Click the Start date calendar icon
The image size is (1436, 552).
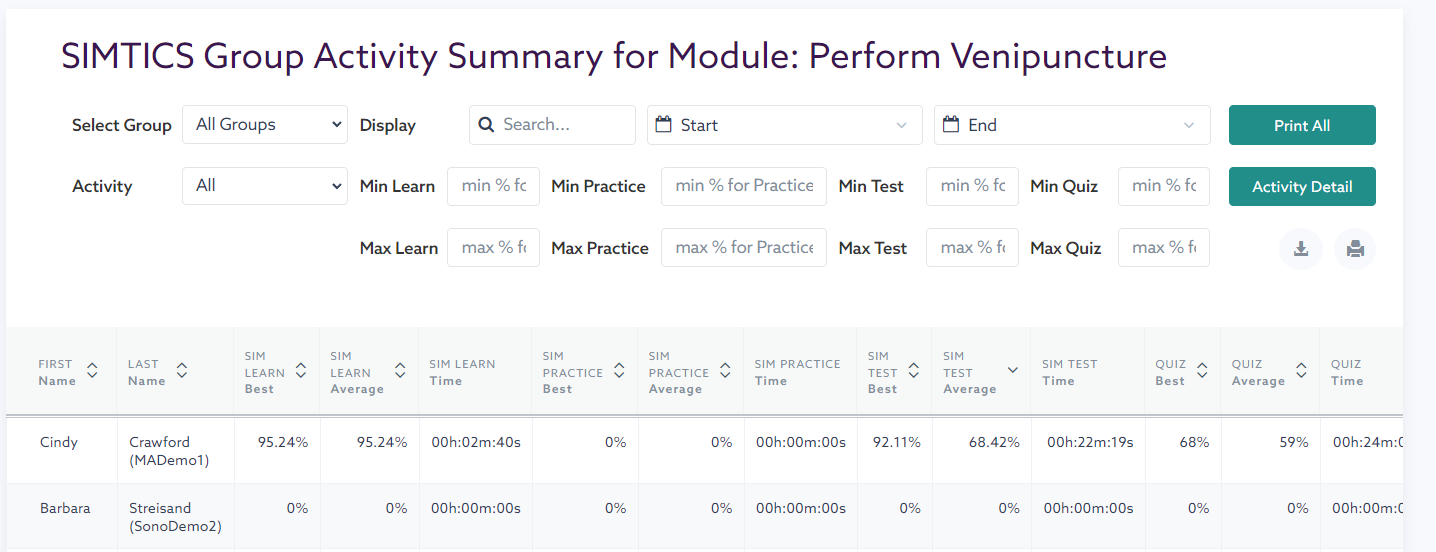click(663, 125)
